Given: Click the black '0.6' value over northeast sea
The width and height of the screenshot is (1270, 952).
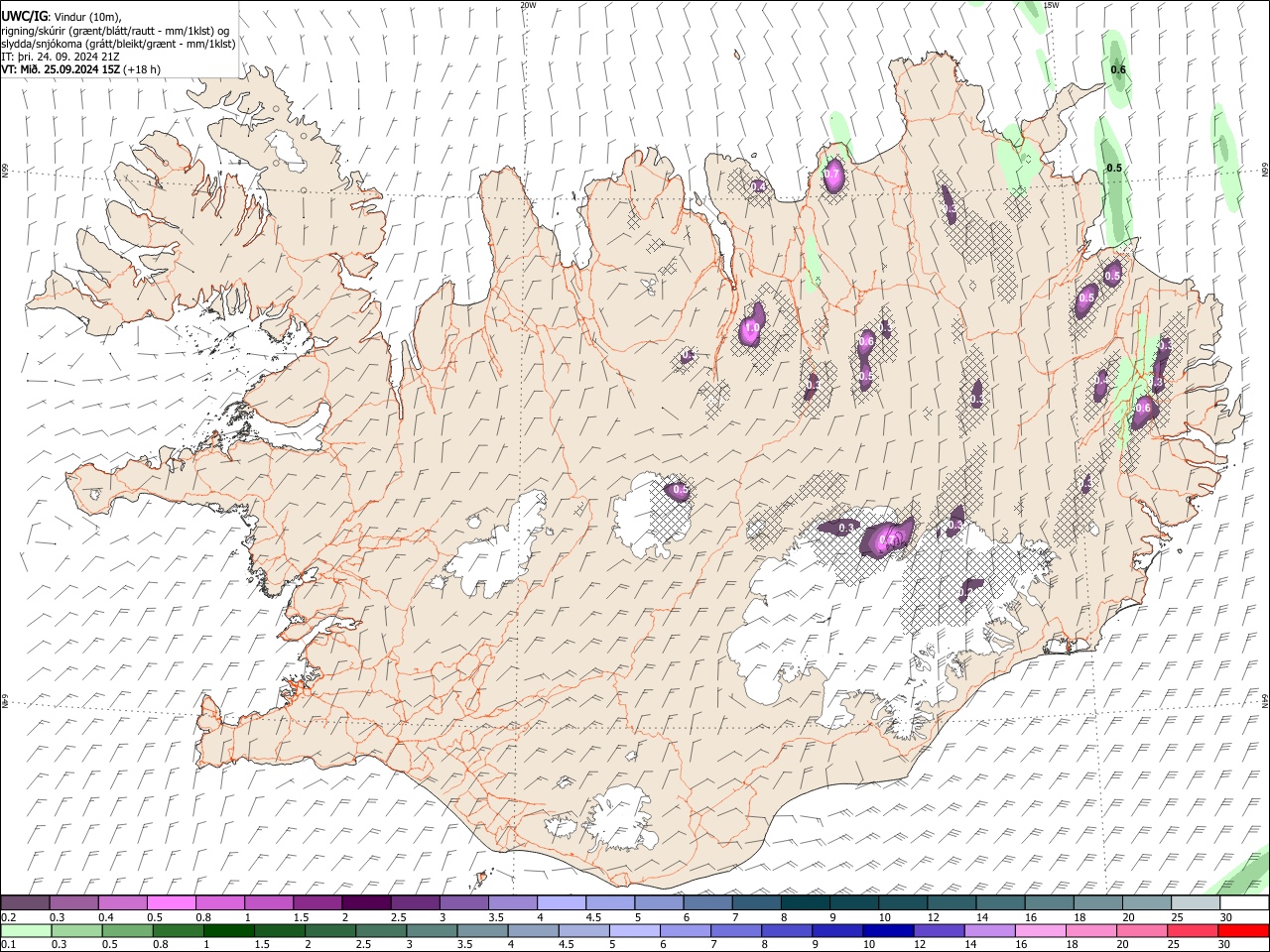Looking at the screenshot, I should coord(1118,69).
